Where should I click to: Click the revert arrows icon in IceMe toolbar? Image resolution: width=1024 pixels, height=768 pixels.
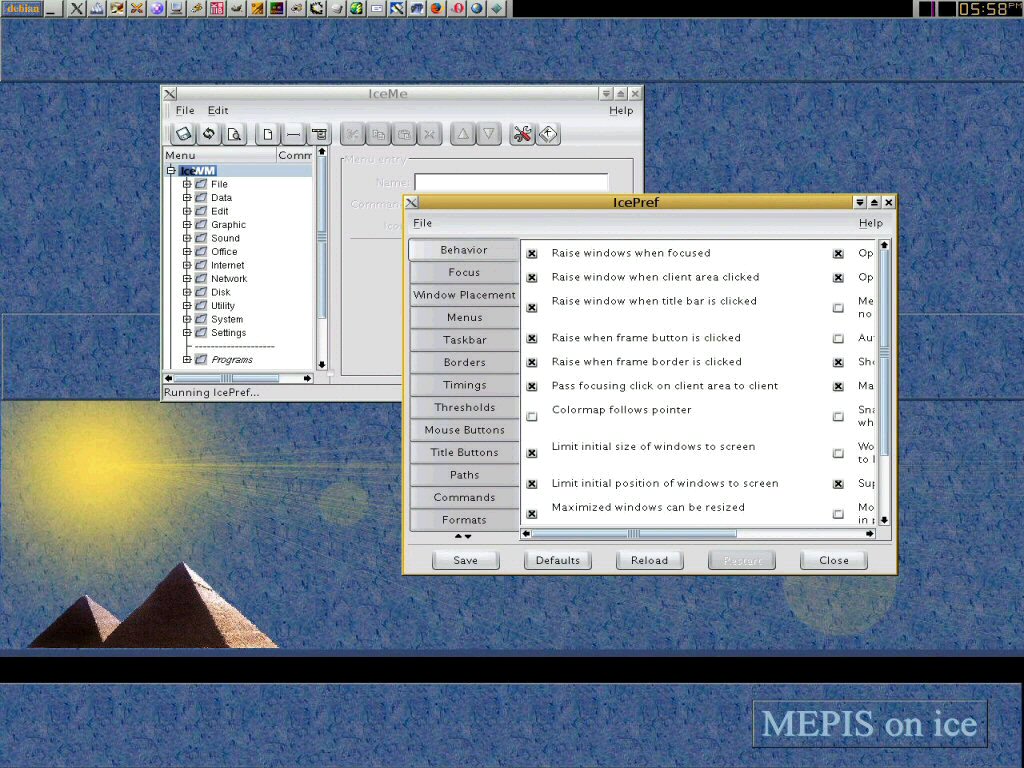point(209,134)
